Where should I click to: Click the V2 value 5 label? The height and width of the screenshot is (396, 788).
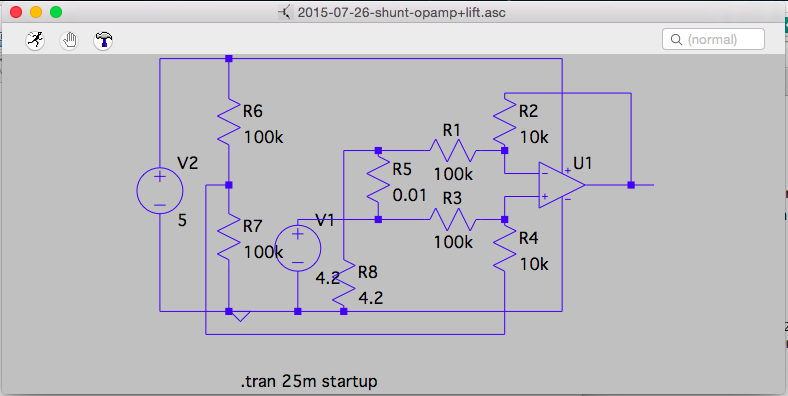182,221
